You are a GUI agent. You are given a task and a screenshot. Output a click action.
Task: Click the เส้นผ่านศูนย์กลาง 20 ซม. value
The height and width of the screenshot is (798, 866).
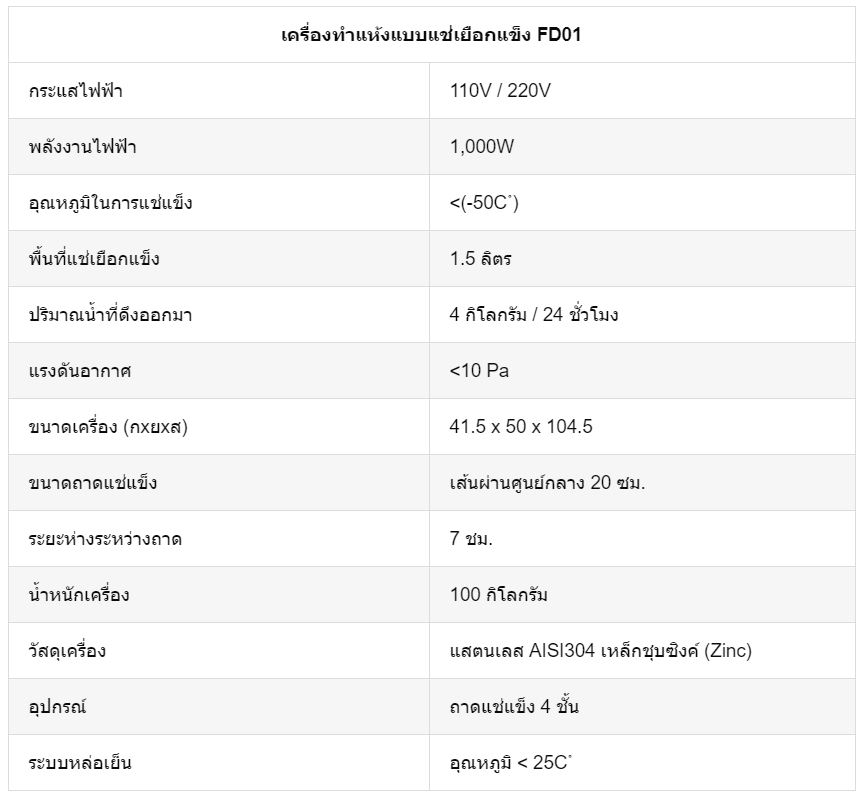click(x=547, y=483)
